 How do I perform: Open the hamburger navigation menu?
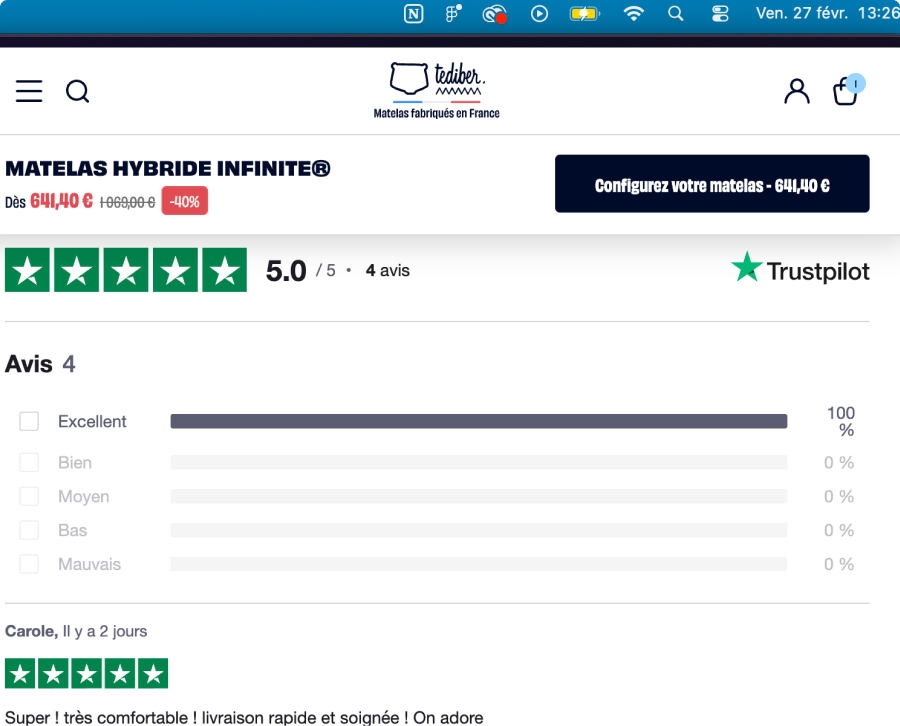tap(29, 91)
